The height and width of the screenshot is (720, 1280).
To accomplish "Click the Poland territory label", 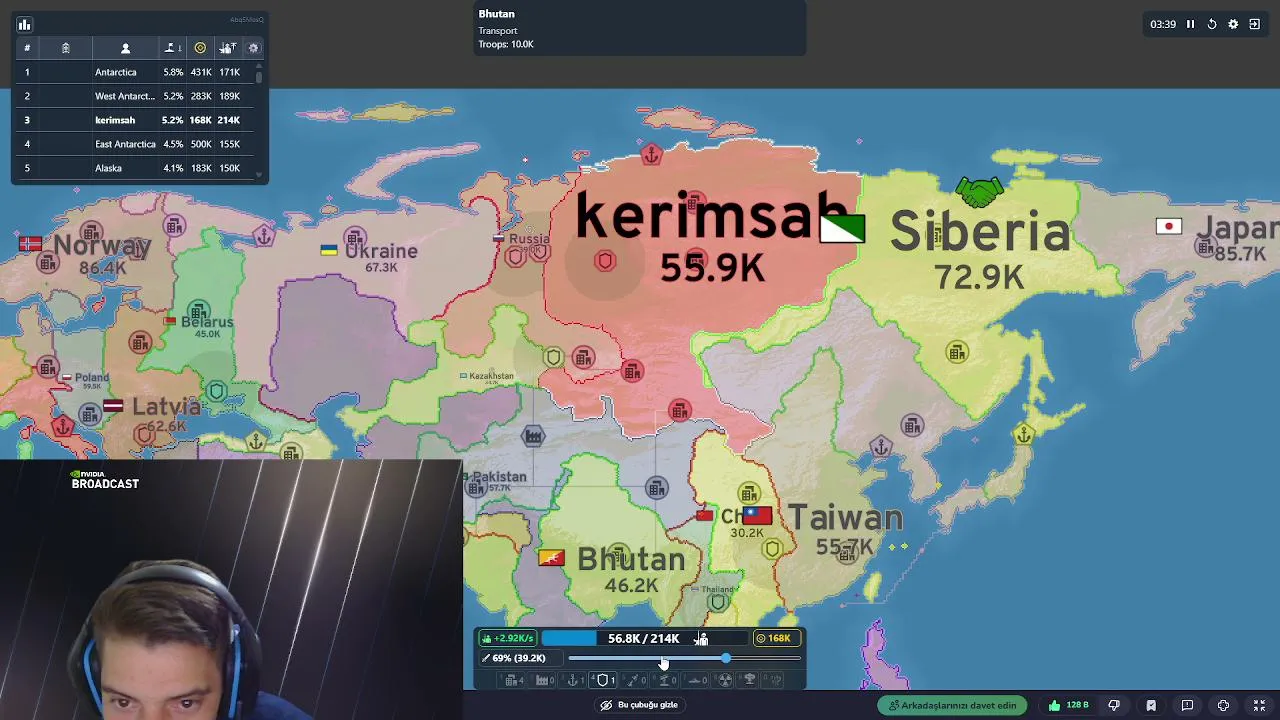I will pyautogui.click(x=92, y=378).
